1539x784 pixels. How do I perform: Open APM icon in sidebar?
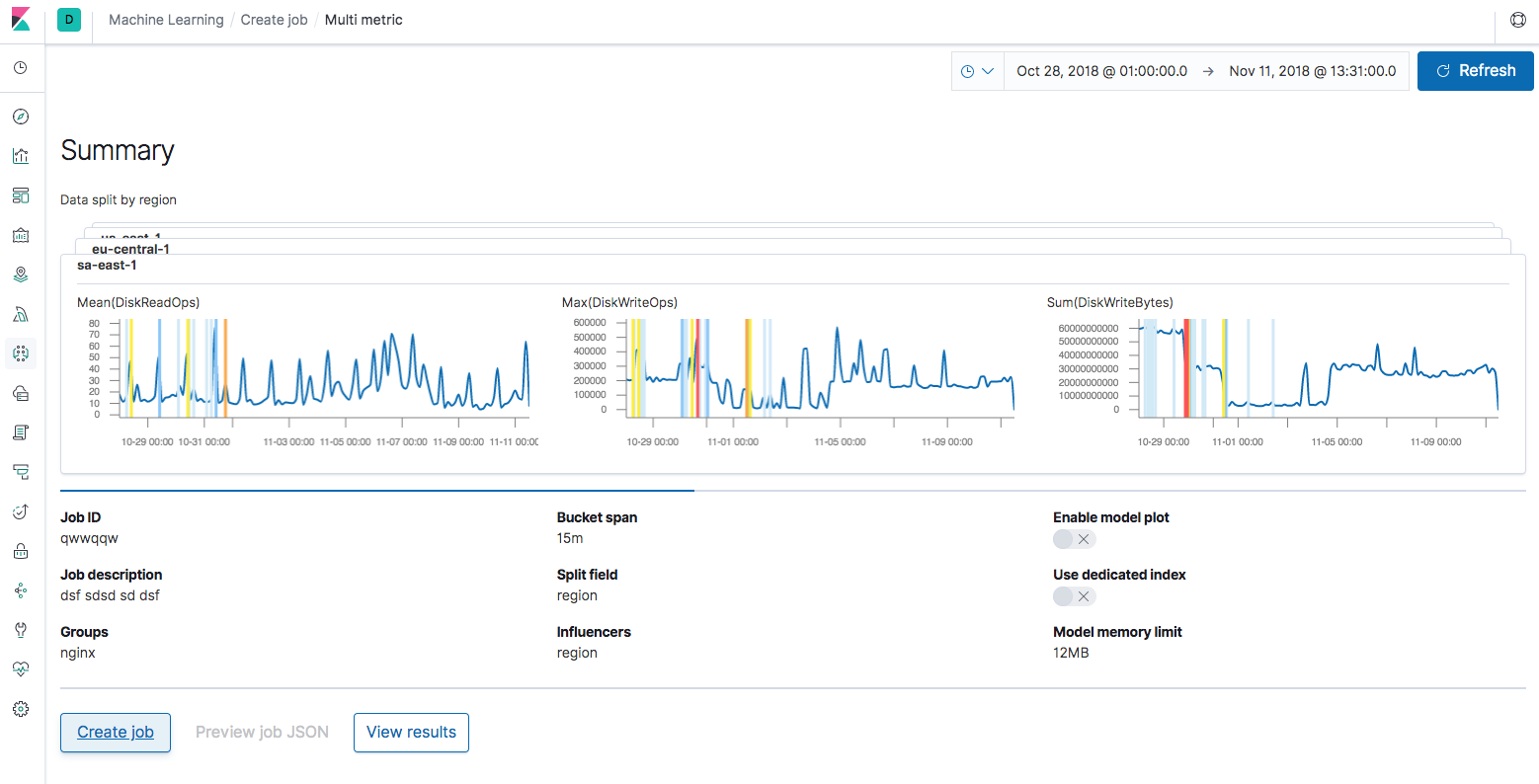[x=21, y=472]
